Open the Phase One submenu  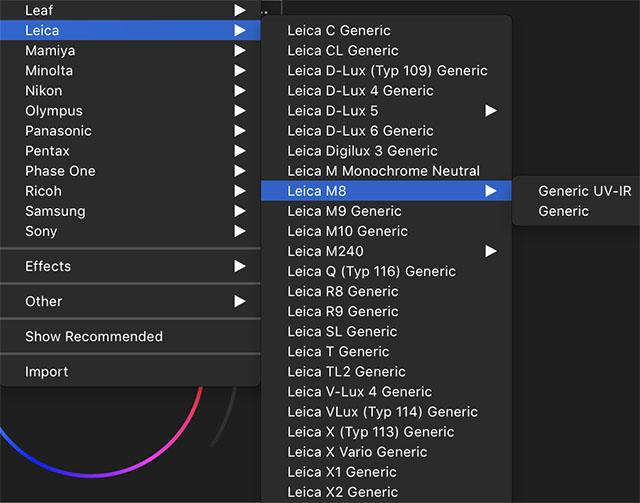pyautogui.click(x=130, y=171)
